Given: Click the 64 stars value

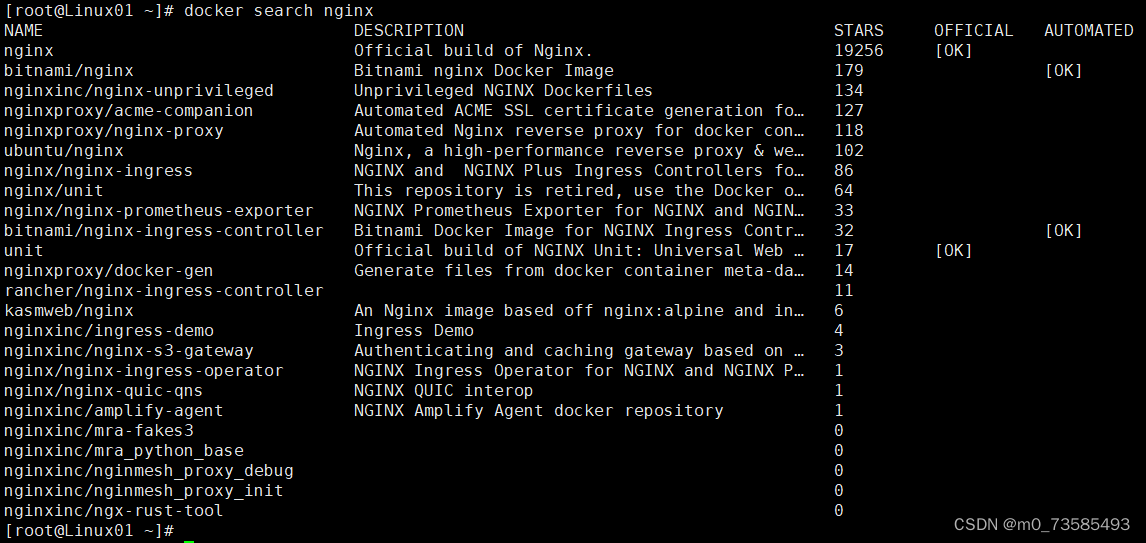Looking at the screenshot, I should coord(843,191).
